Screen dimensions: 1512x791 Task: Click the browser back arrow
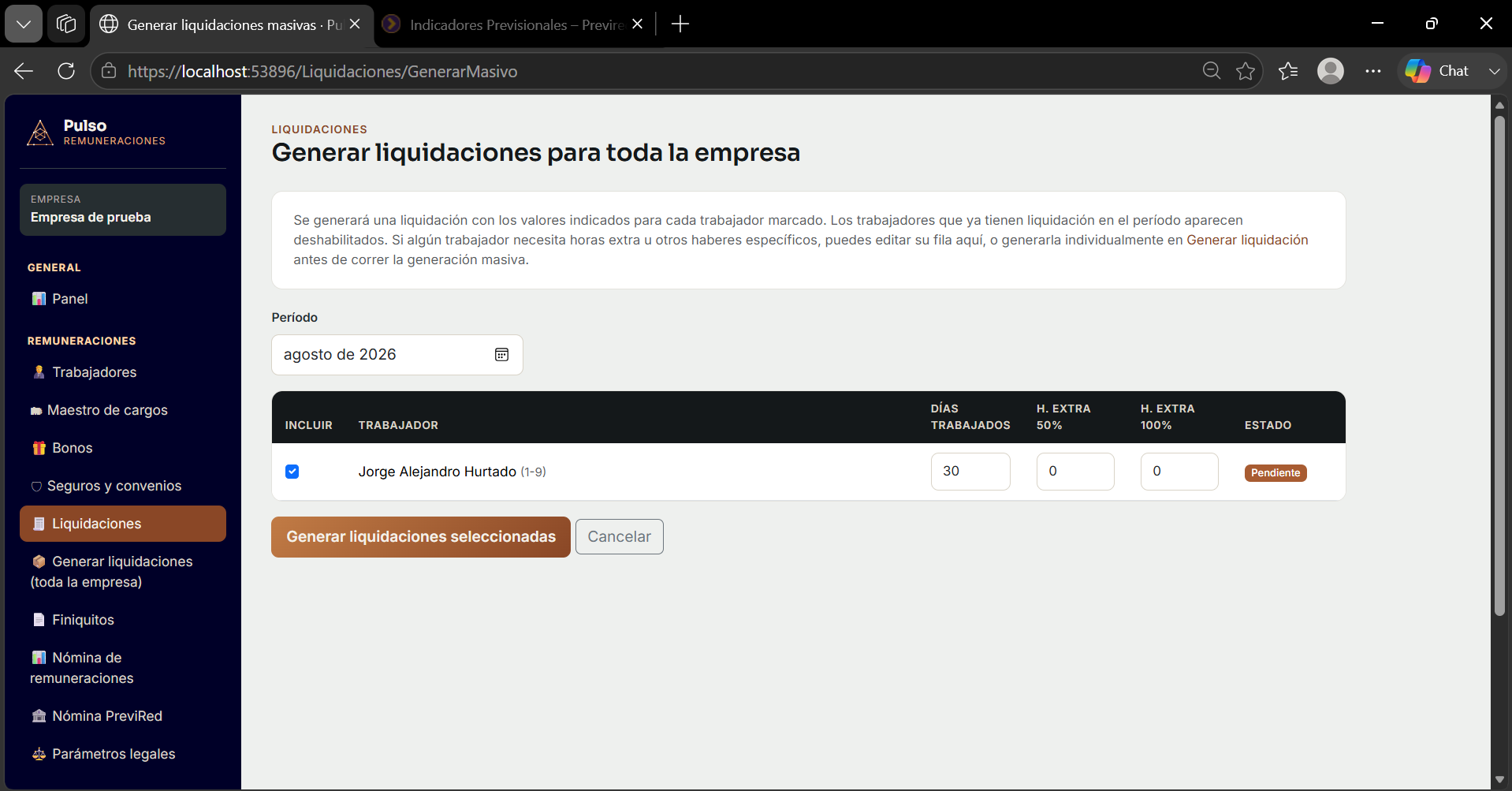tap(24, 71)
